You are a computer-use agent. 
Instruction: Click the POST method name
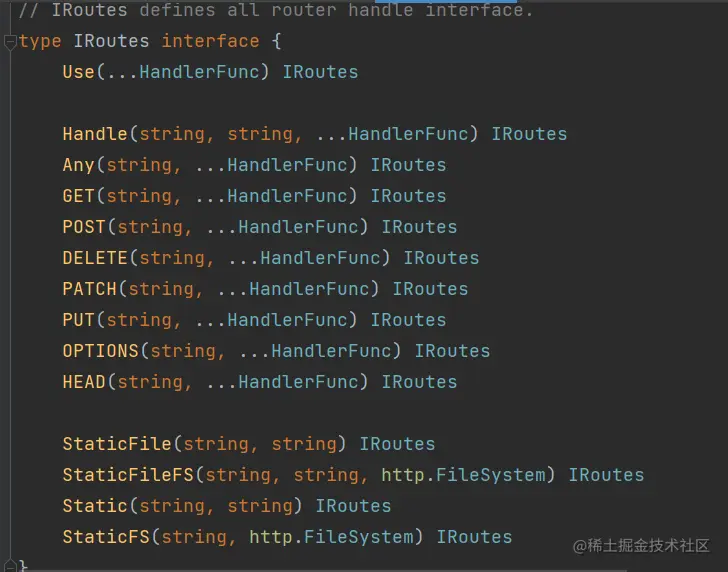pos(84,227)
